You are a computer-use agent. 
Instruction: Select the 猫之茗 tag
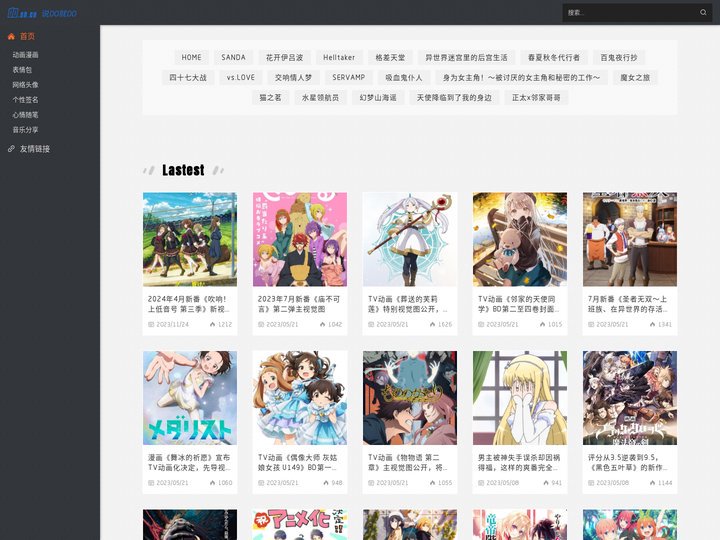tap(270, 98)
